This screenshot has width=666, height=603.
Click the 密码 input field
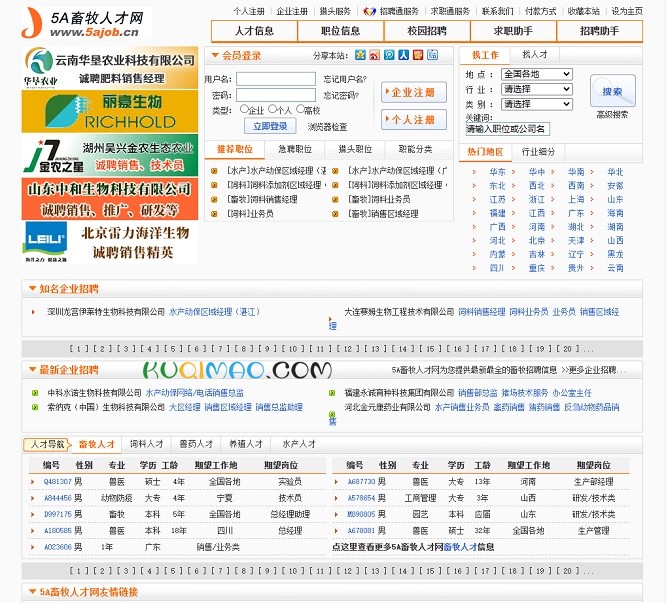pyautogui.click(x=276, y=95)
